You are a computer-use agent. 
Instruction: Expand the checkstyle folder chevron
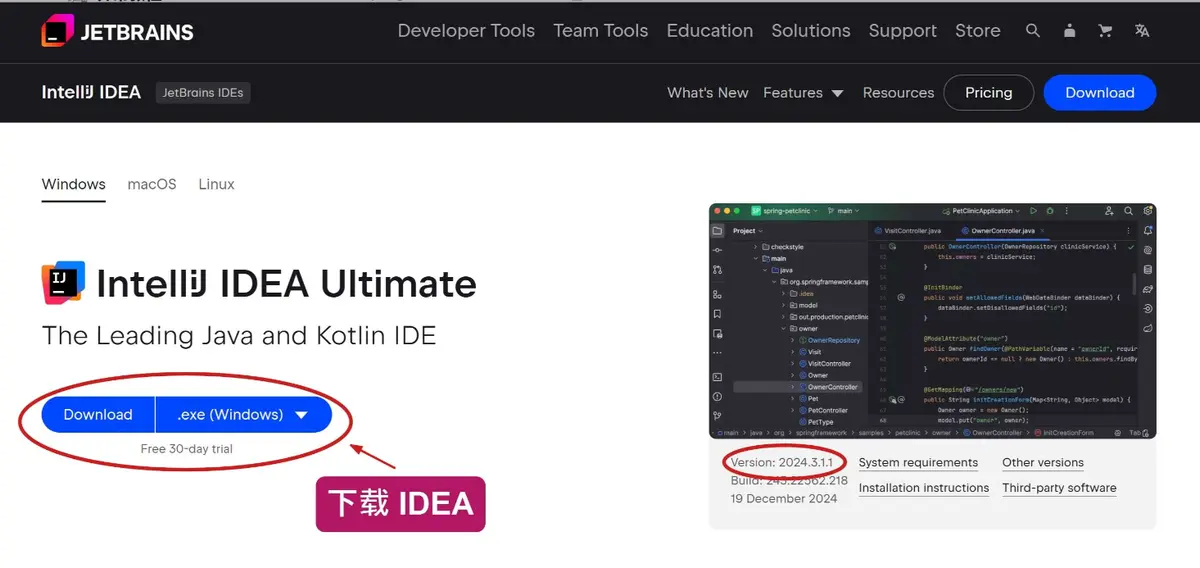click(755, 247)
